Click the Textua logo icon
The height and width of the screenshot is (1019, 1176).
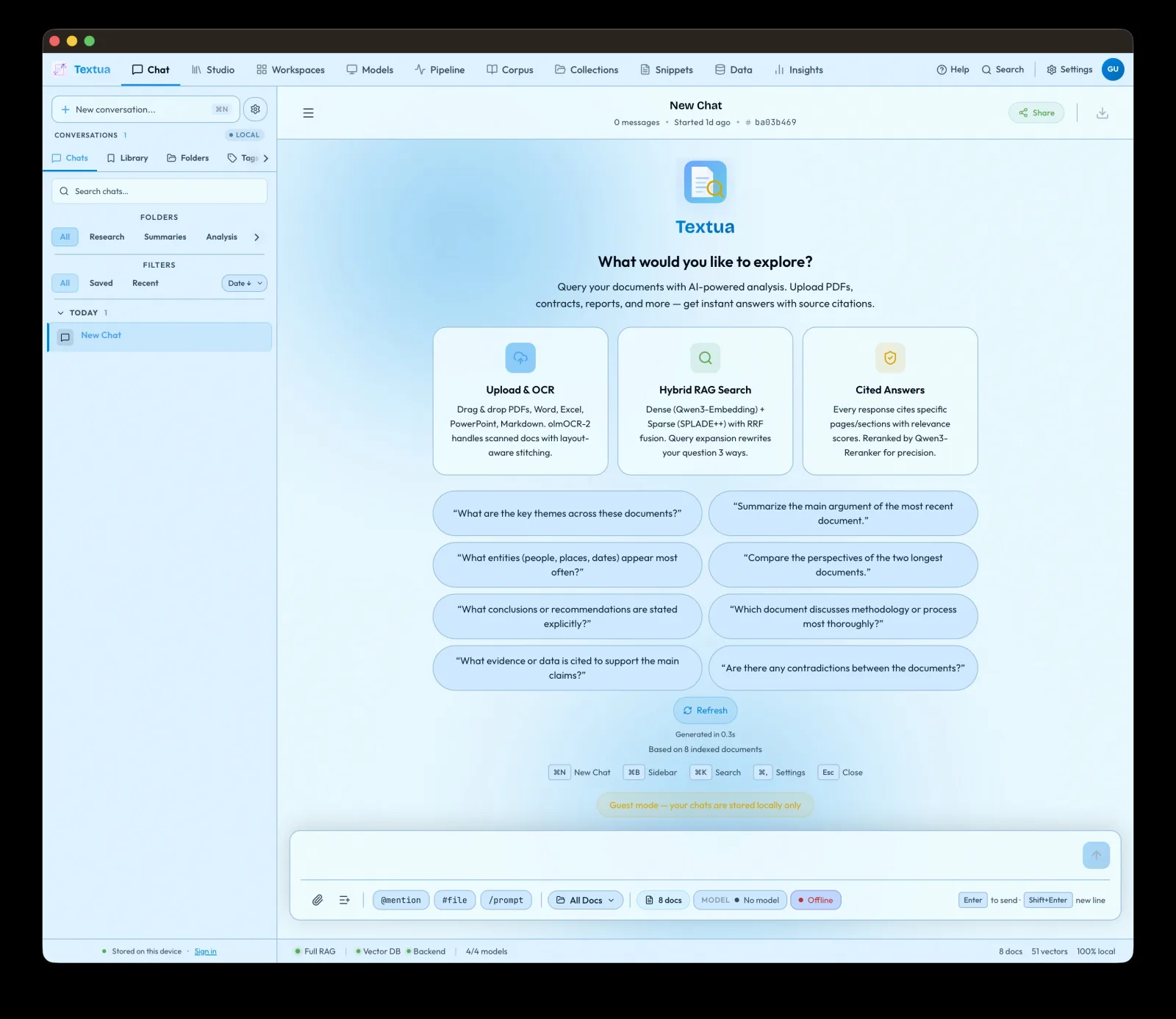point(60,69)
